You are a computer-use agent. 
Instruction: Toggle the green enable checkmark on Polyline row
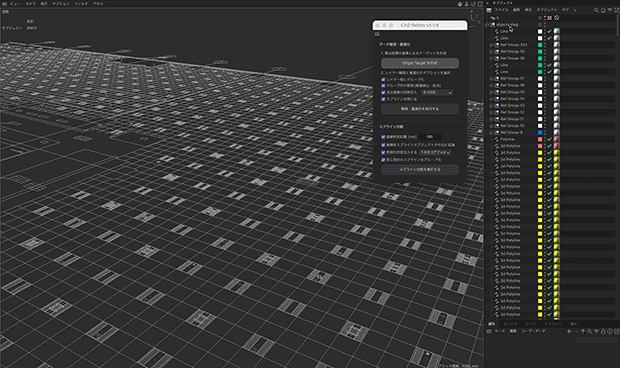point(549,139)
